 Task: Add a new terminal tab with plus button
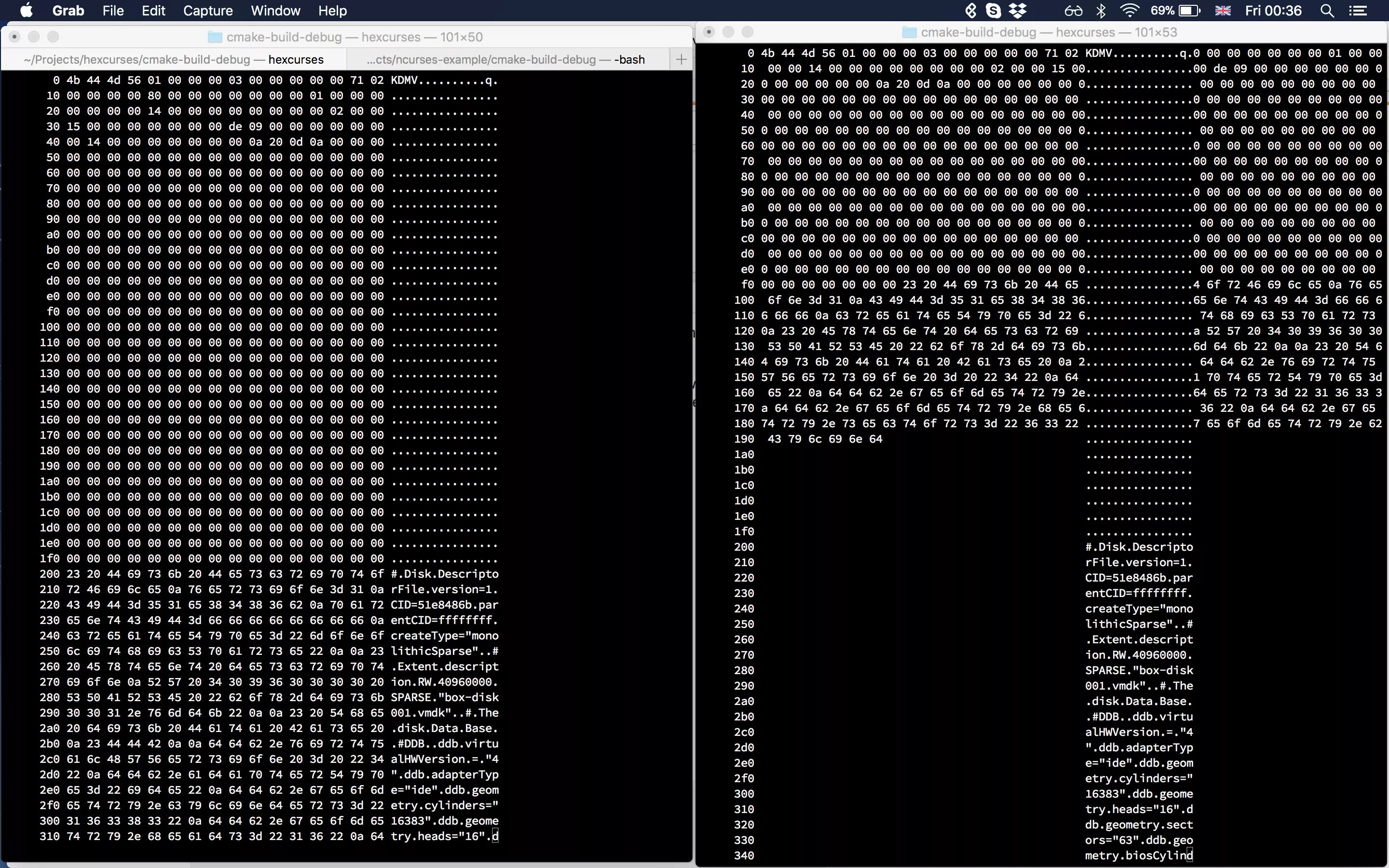(x=681, y=59)
